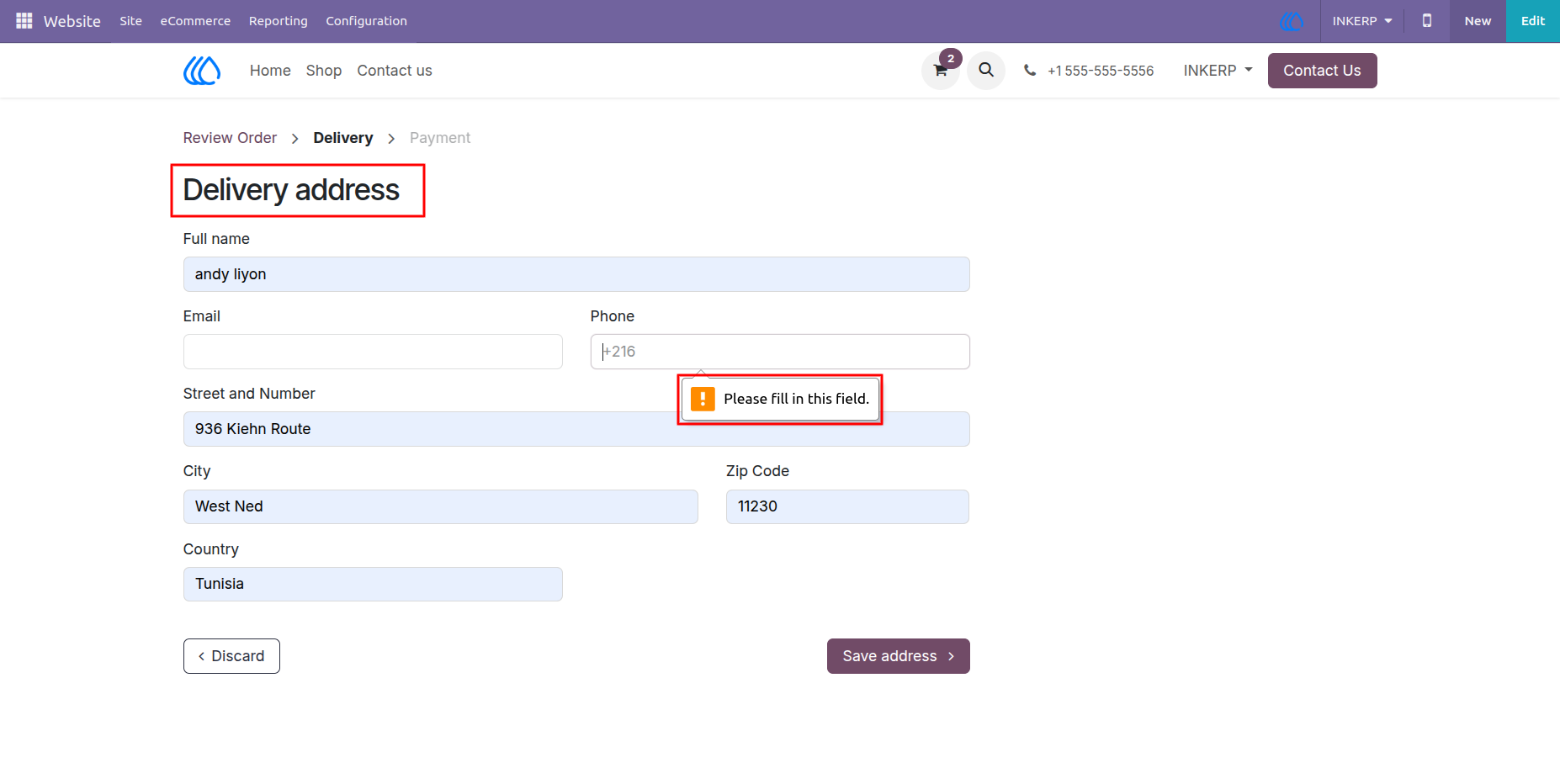Click New in the top bar
Viewport: 1560px width, 784px height.
tap(1477, 21)
